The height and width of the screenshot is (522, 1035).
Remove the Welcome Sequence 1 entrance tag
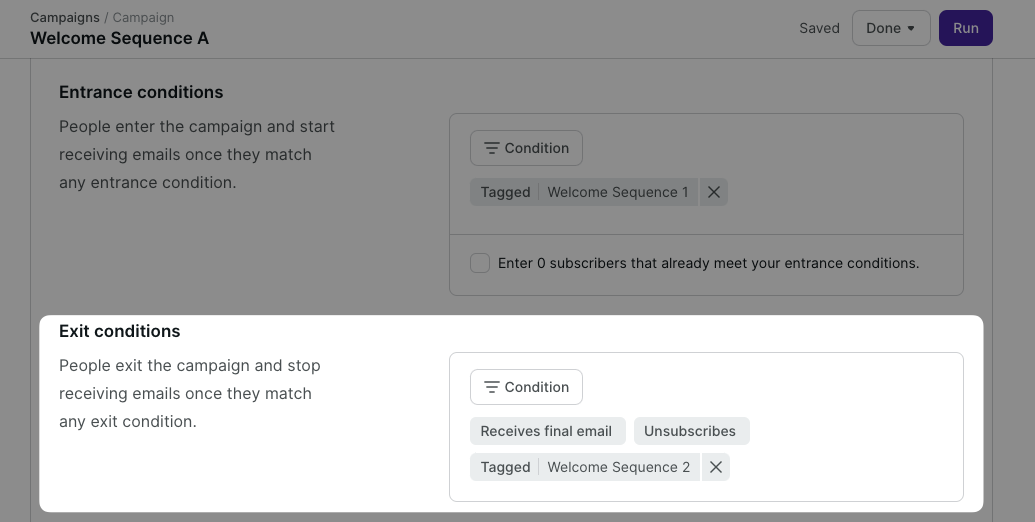[x=714, y=192]
